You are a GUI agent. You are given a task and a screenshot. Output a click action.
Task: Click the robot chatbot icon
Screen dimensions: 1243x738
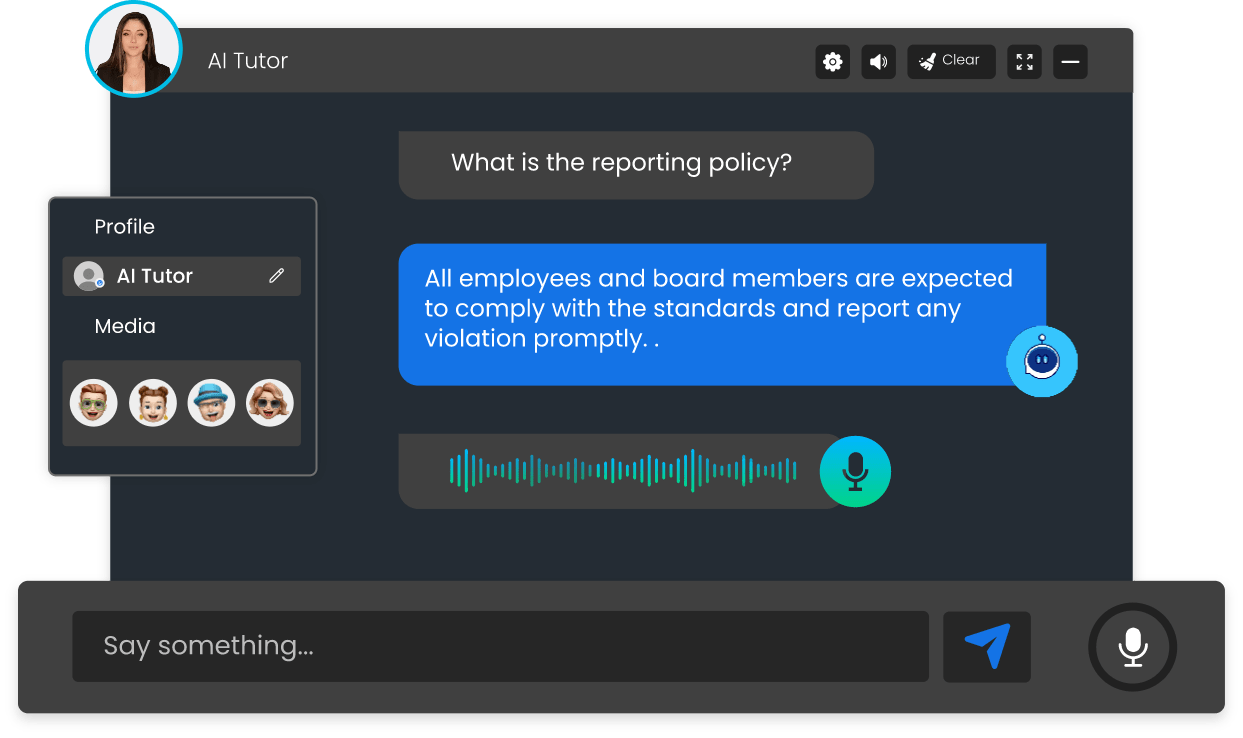pos(1041,361)
